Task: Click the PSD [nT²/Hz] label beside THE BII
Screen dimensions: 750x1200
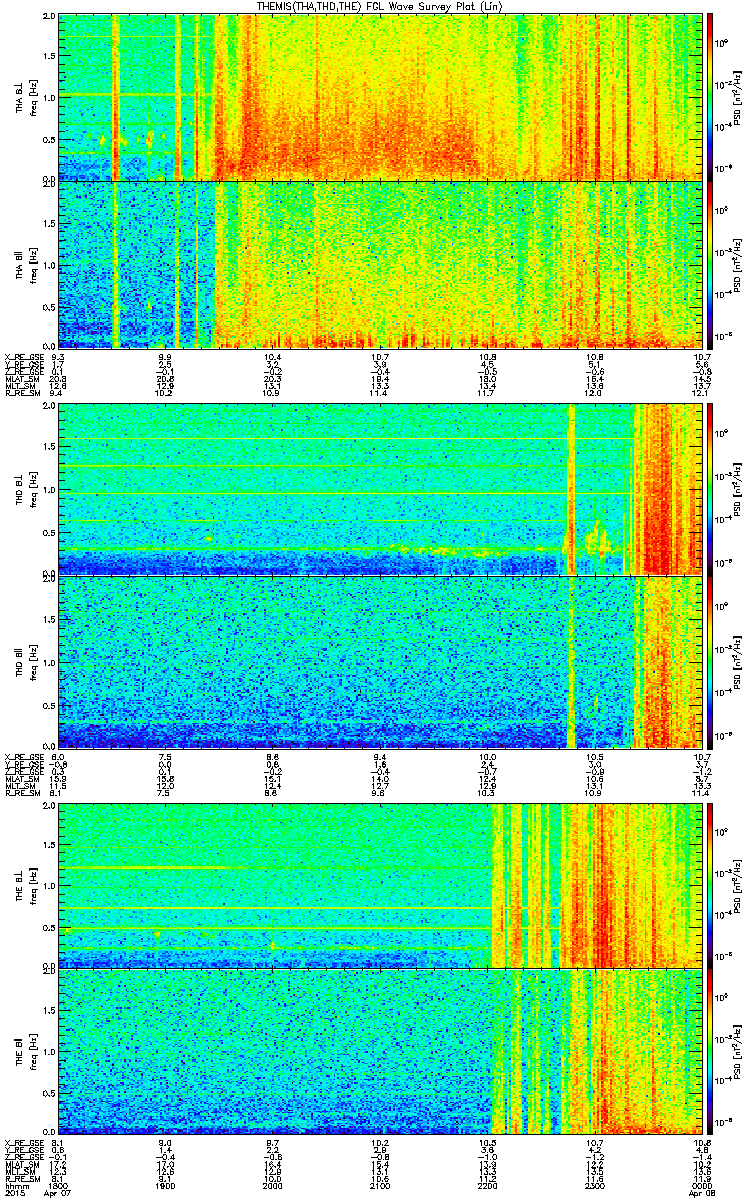Action: [739, 1051]
